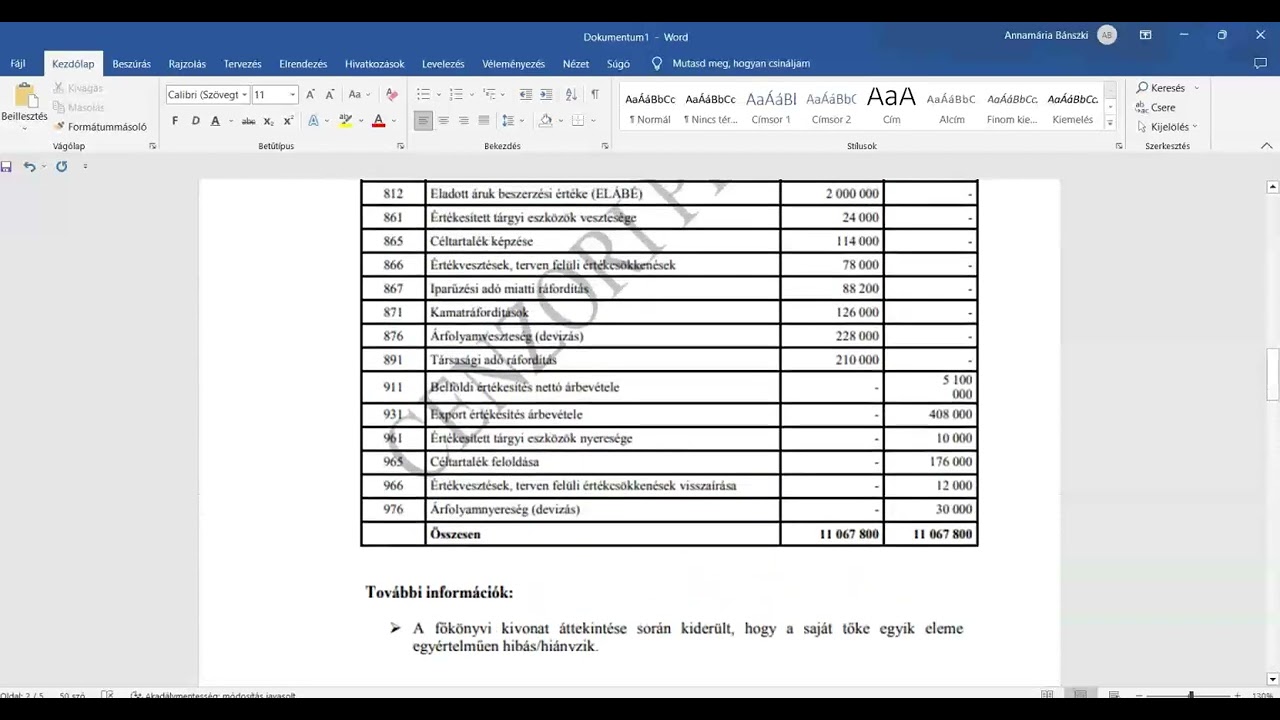
Task: Apply text effects and typography
Action: 313,121
